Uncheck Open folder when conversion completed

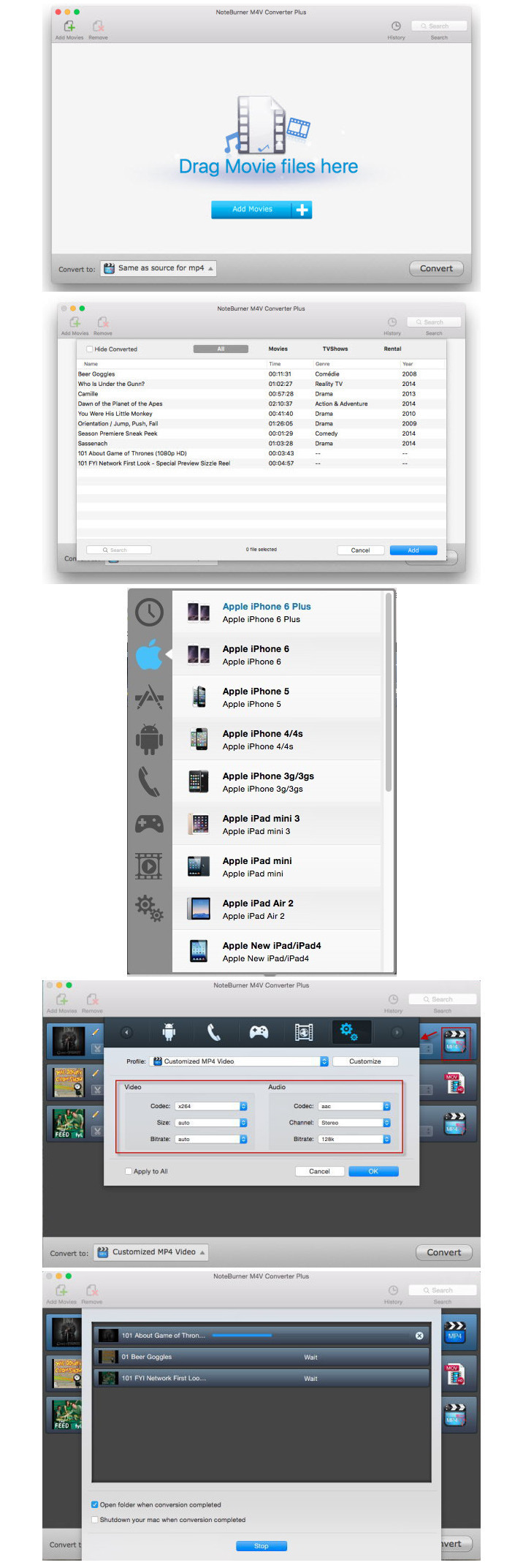pyautogui.click(x=95, y=1504)
